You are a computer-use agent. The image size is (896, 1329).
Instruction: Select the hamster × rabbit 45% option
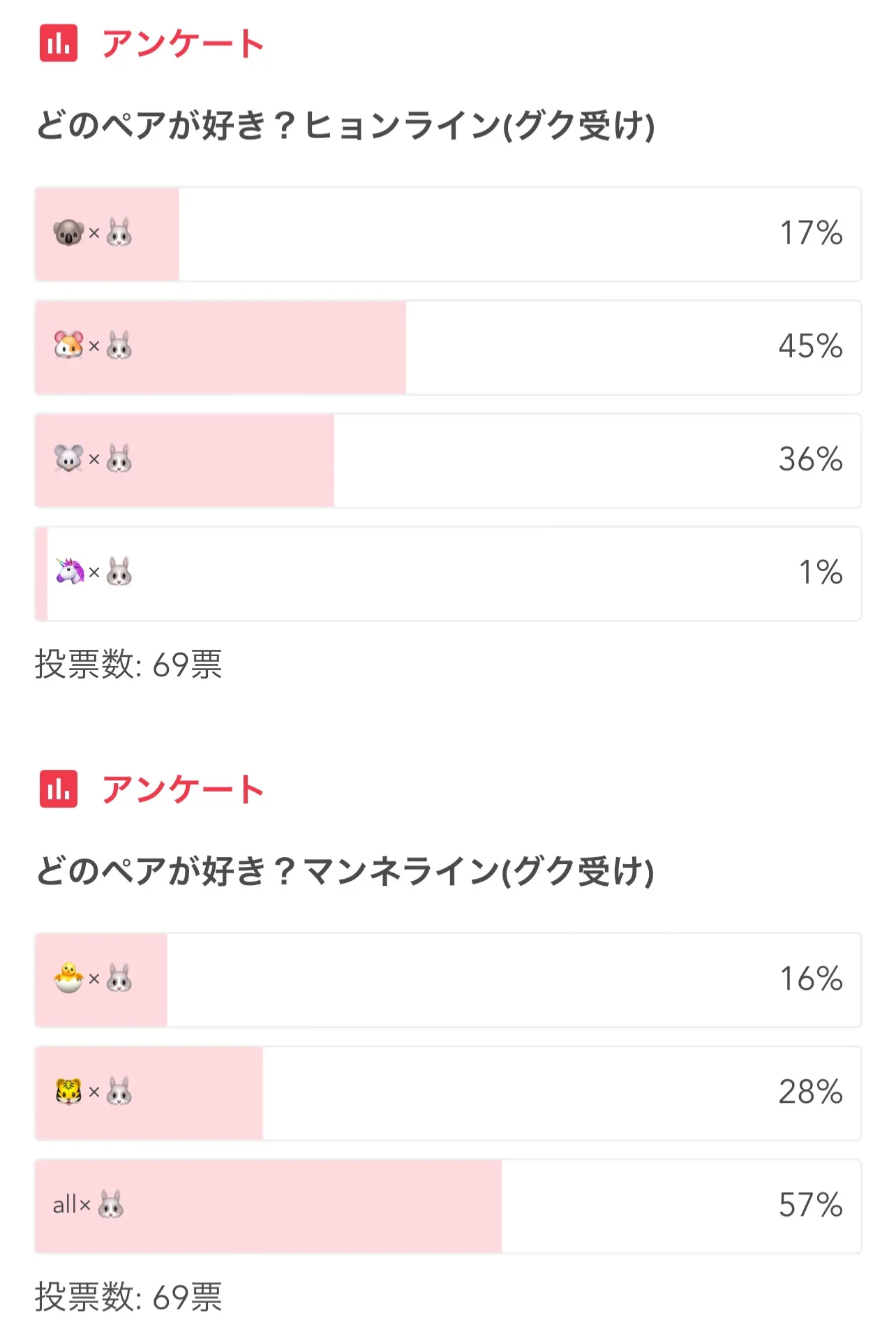click(x=448, y=347)
